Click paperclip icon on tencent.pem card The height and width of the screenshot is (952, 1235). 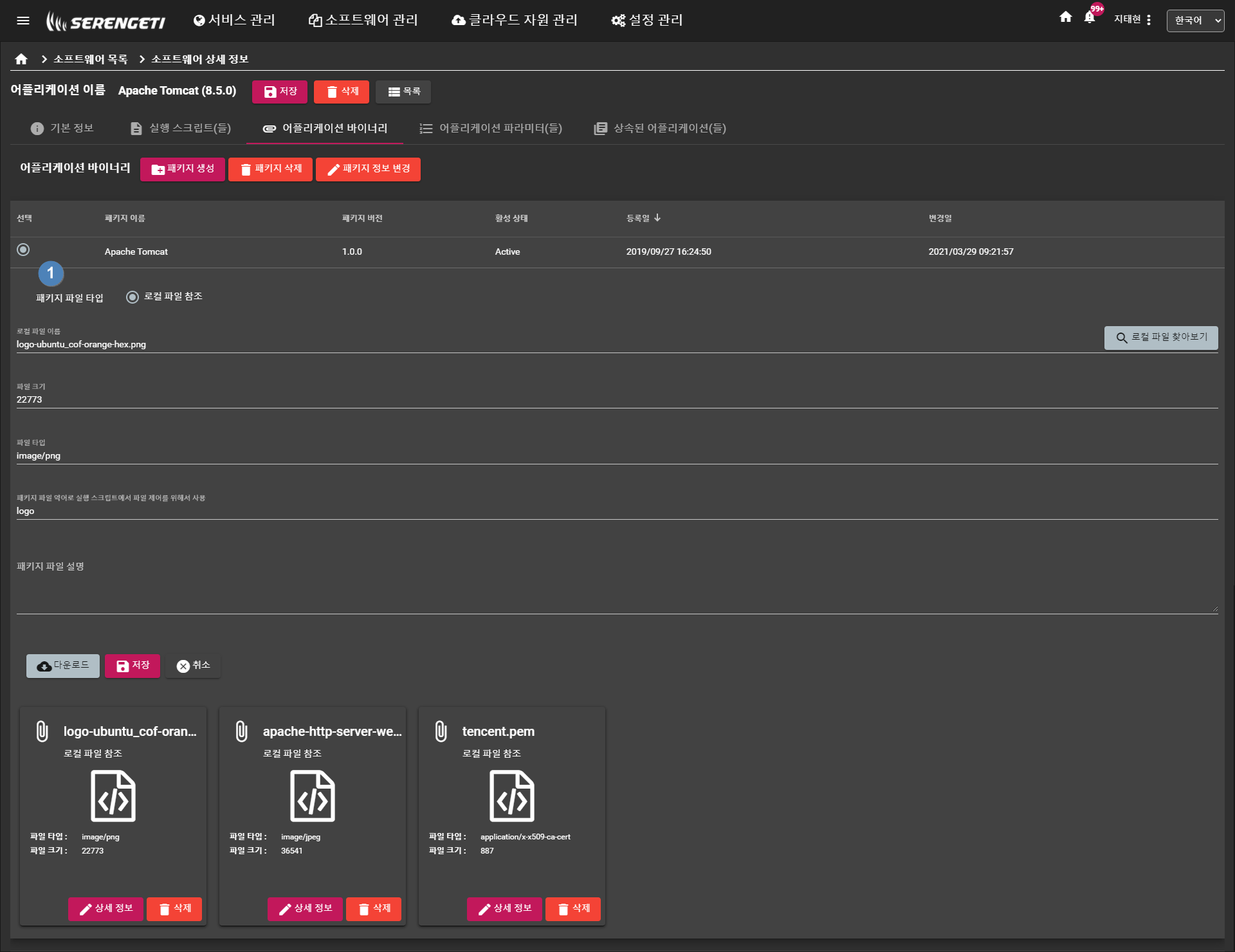pyautogui.click(x=441, y=731)
